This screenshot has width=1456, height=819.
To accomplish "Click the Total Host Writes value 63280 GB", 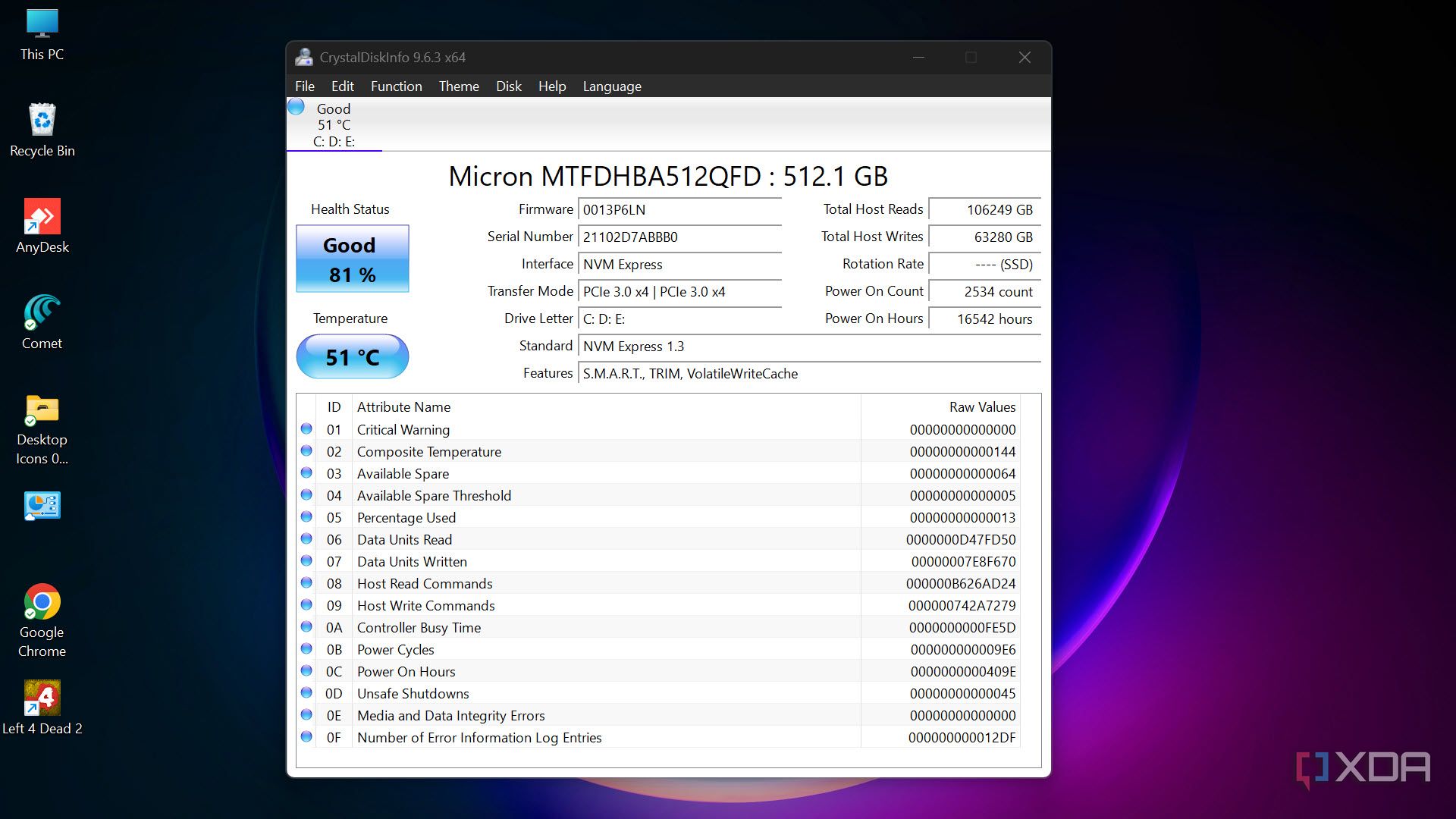I will click(984, 237).
